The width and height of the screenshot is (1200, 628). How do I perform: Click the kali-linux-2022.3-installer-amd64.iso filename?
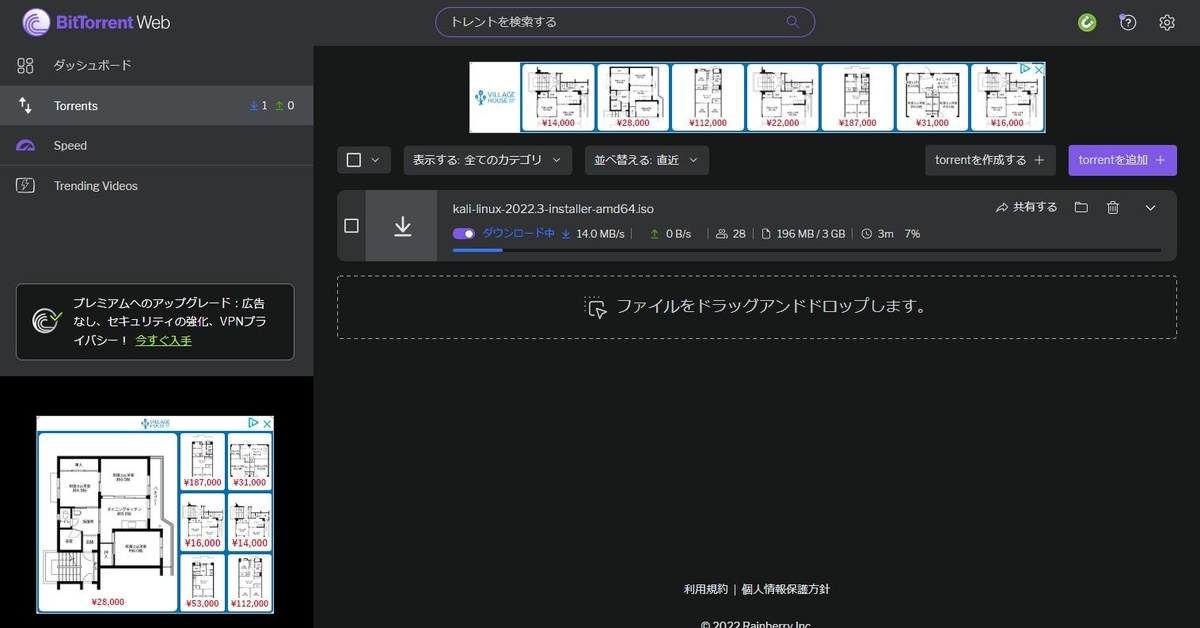pos(553,209)
